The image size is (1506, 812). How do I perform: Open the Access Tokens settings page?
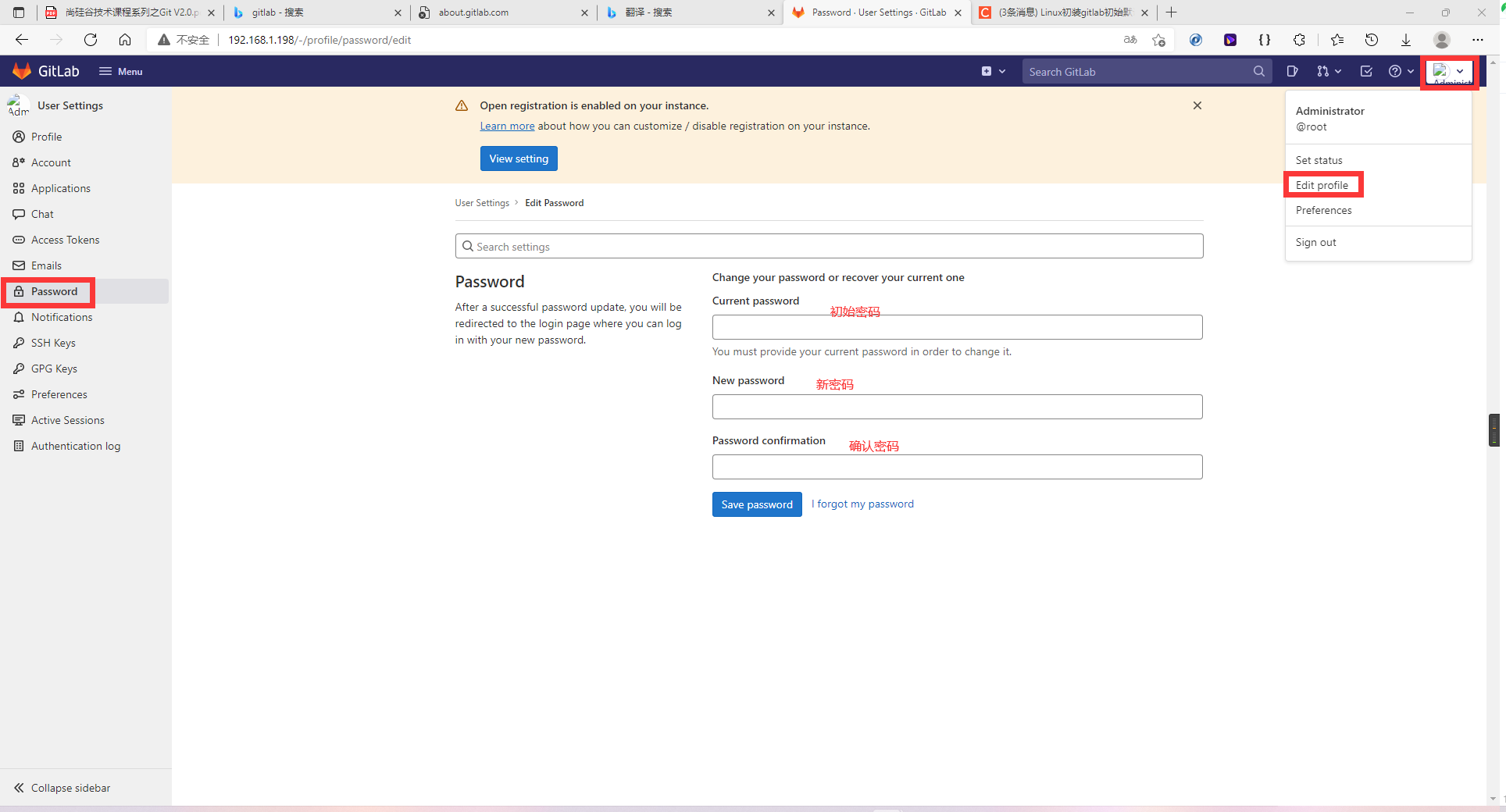click(x=65, y=240)
